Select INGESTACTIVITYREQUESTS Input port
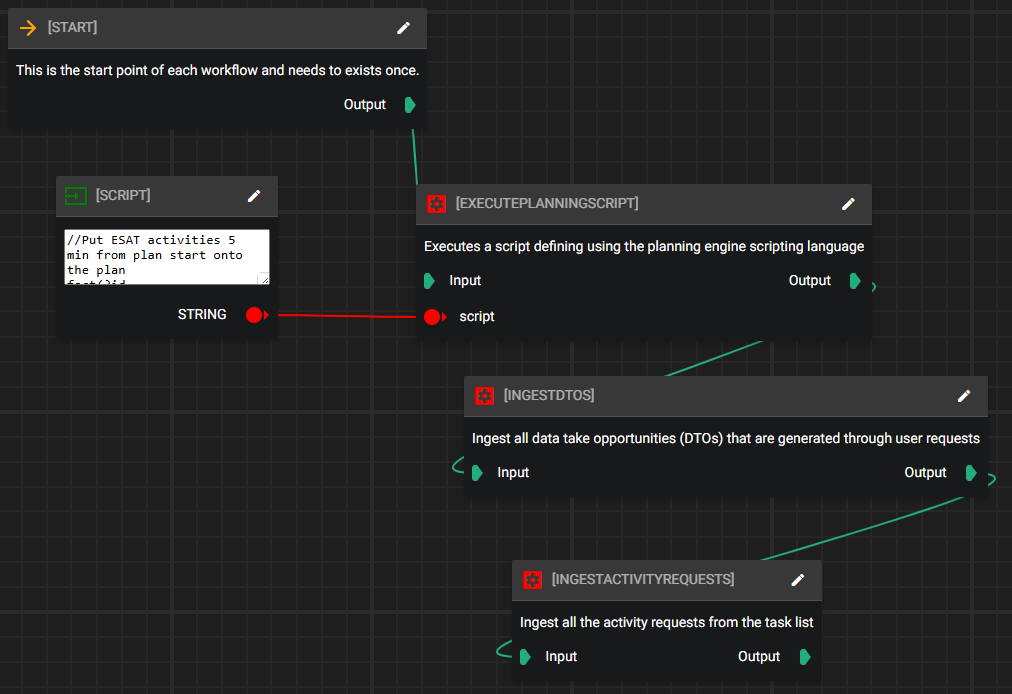Screen dimensions: 1012x694 525,657
